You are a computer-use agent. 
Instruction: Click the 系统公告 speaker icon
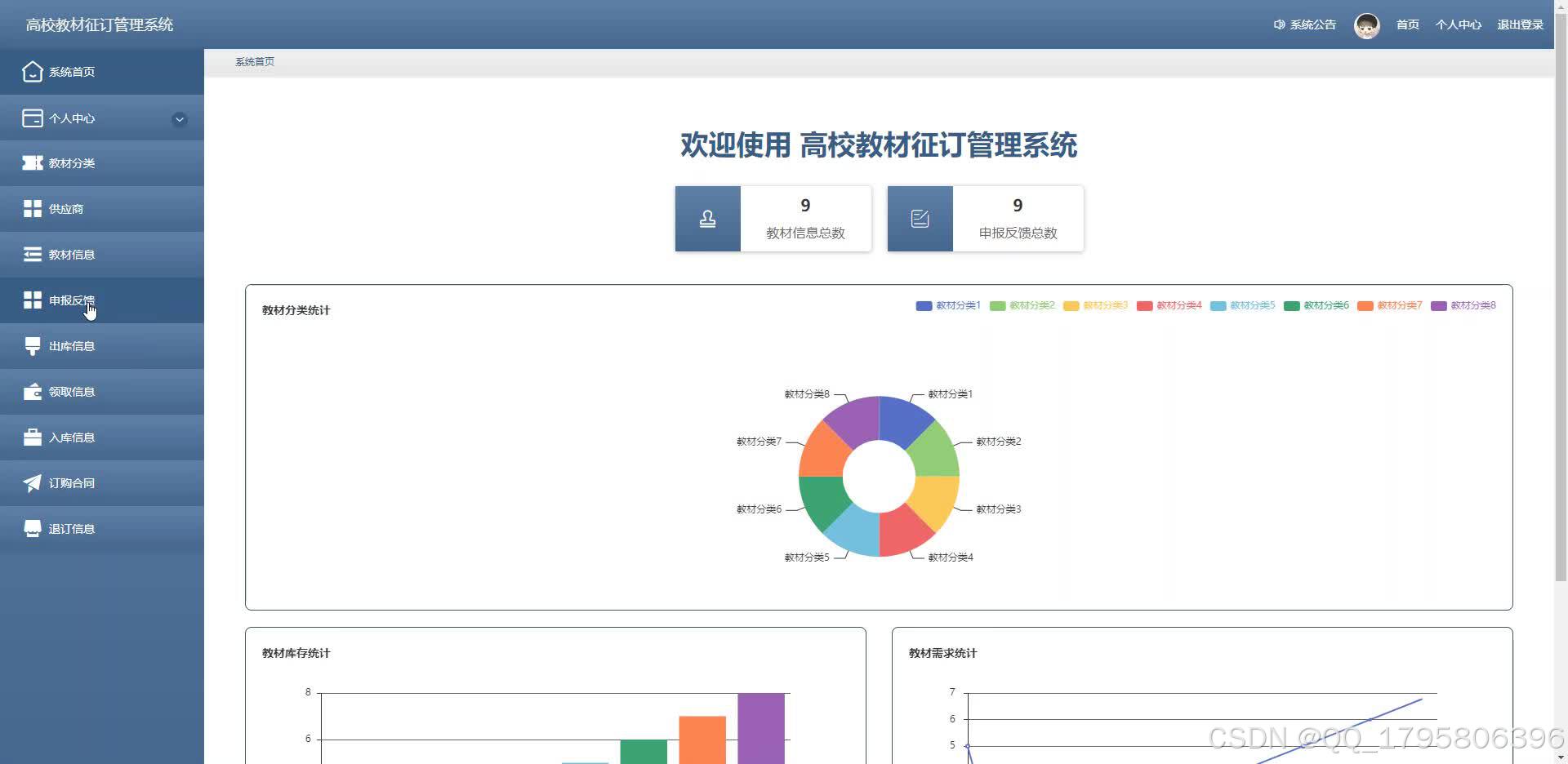click(1279, 24)
